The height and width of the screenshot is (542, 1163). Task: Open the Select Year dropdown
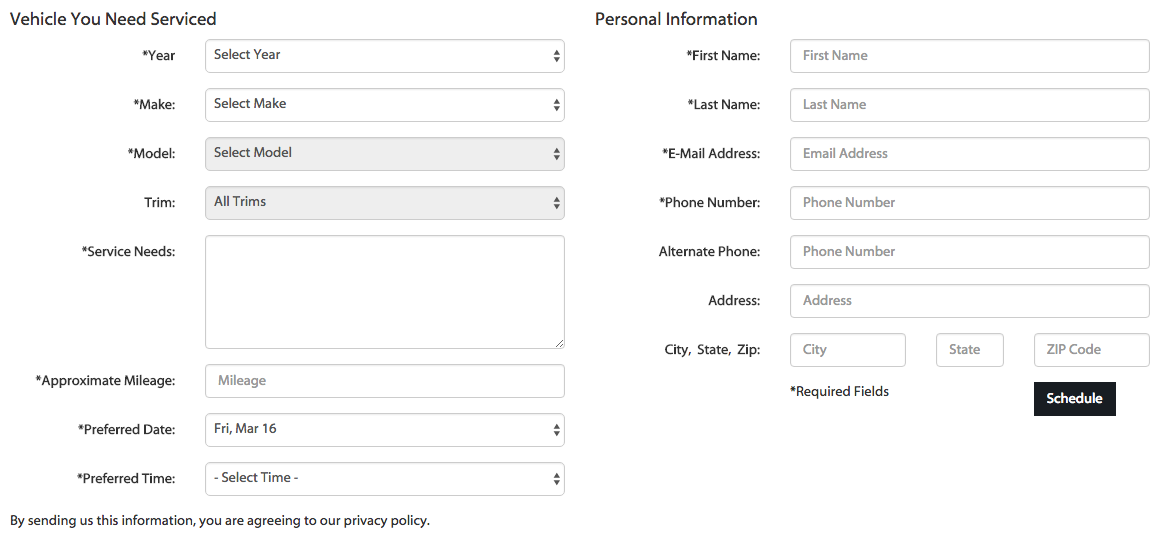pos(384,56)
